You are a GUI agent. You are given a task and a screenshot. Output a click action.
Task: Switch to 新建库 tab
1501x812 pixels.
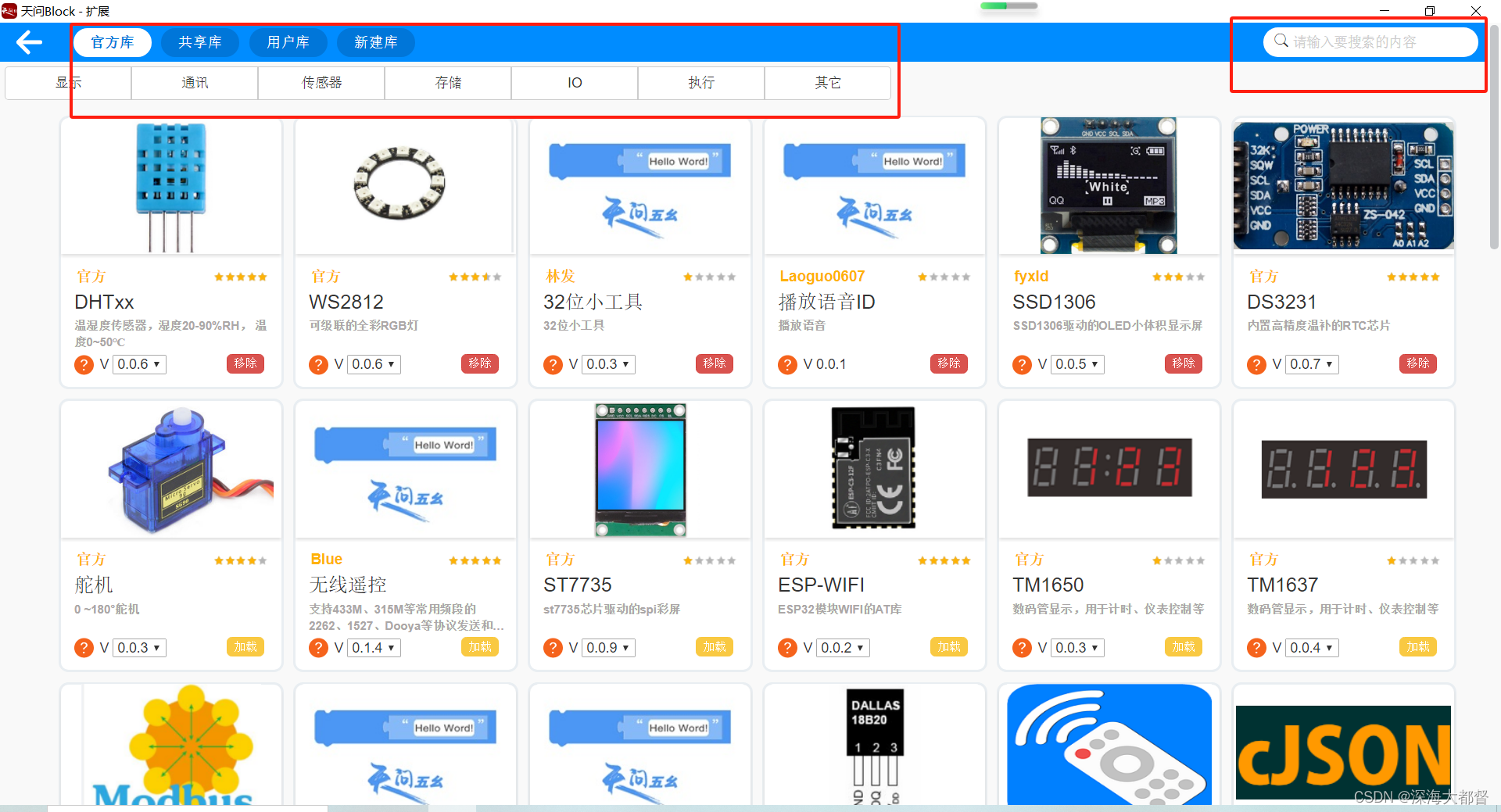[x=376, y=42]
